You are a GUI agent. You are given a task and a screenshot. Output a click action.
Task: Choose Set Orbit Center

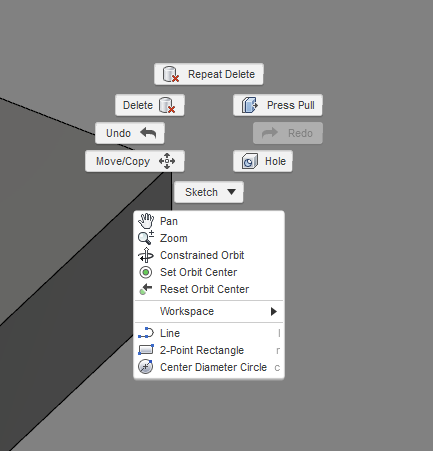(x=209, y=272)
